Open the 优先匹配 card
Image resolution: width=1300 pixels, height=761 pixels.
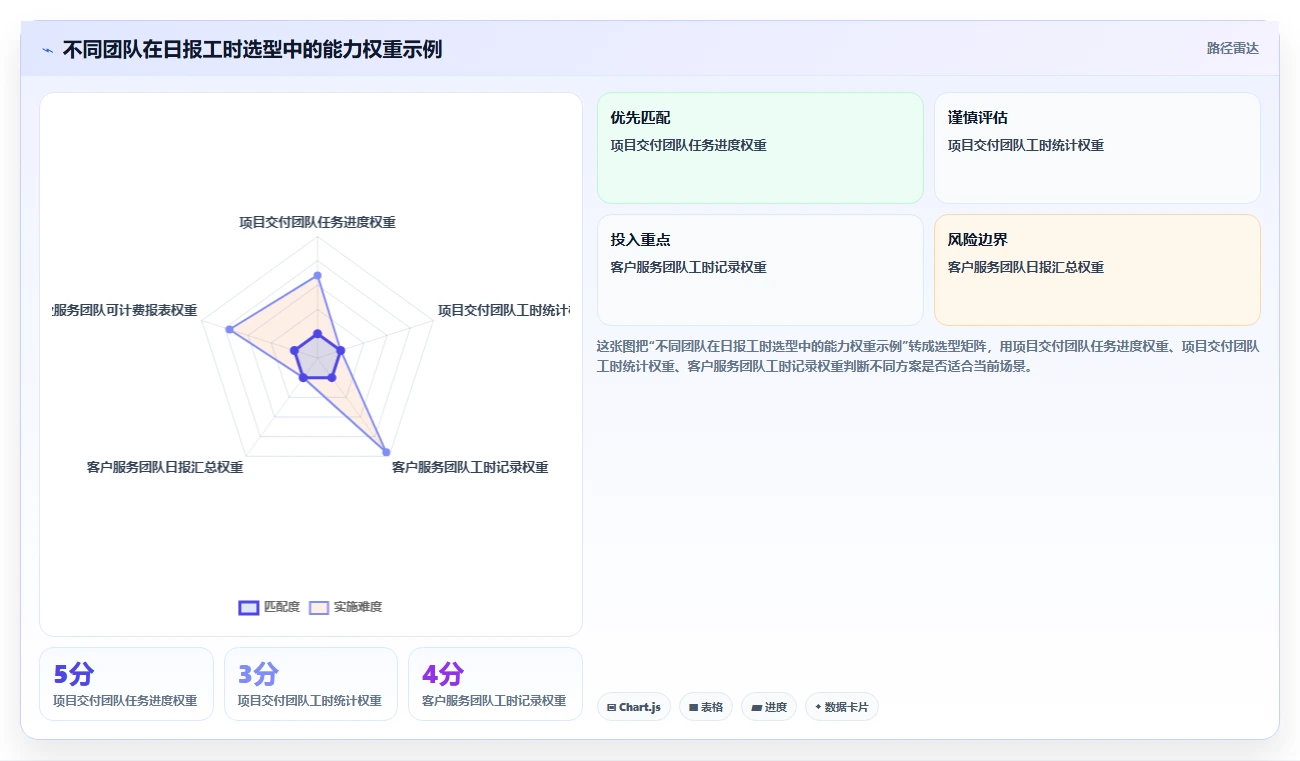pos(760,148)
